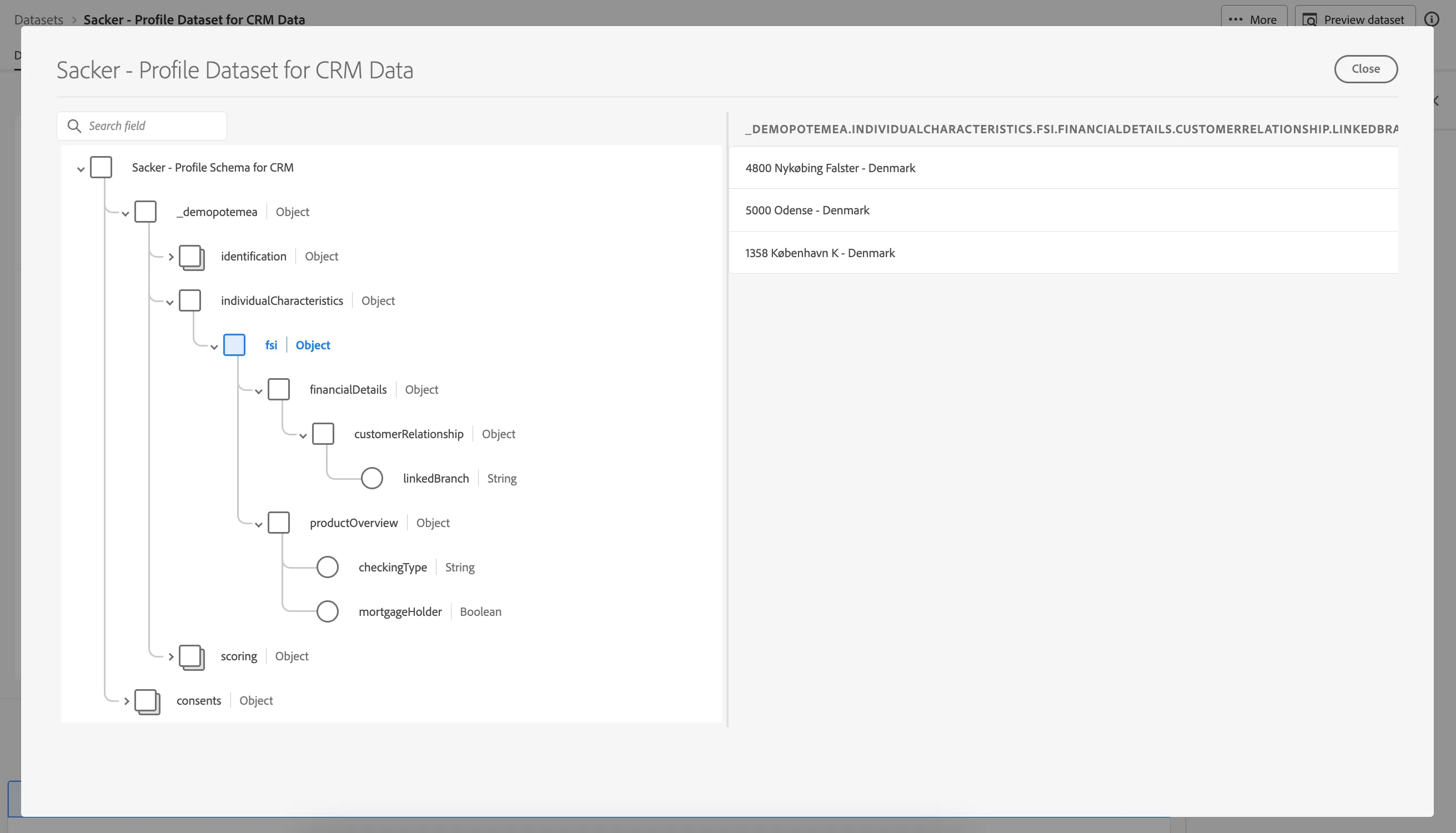Image resolution: width=1456 pixels, height=833 pixels.
Task: Go to Datasets breadcrumb
Action: coord(38,19)
